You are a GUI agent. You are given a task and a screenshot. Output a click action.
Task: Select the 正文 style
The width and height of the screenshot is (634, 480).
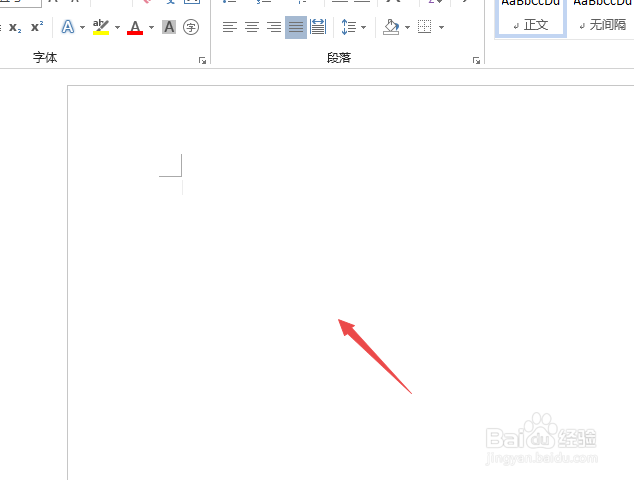click(530, 17)
